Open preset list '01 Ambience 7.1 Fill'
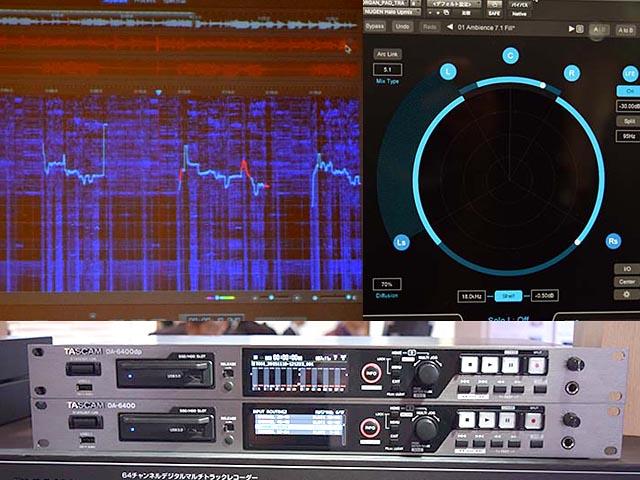This screenshot has width=640, height=480. point(486,28)
